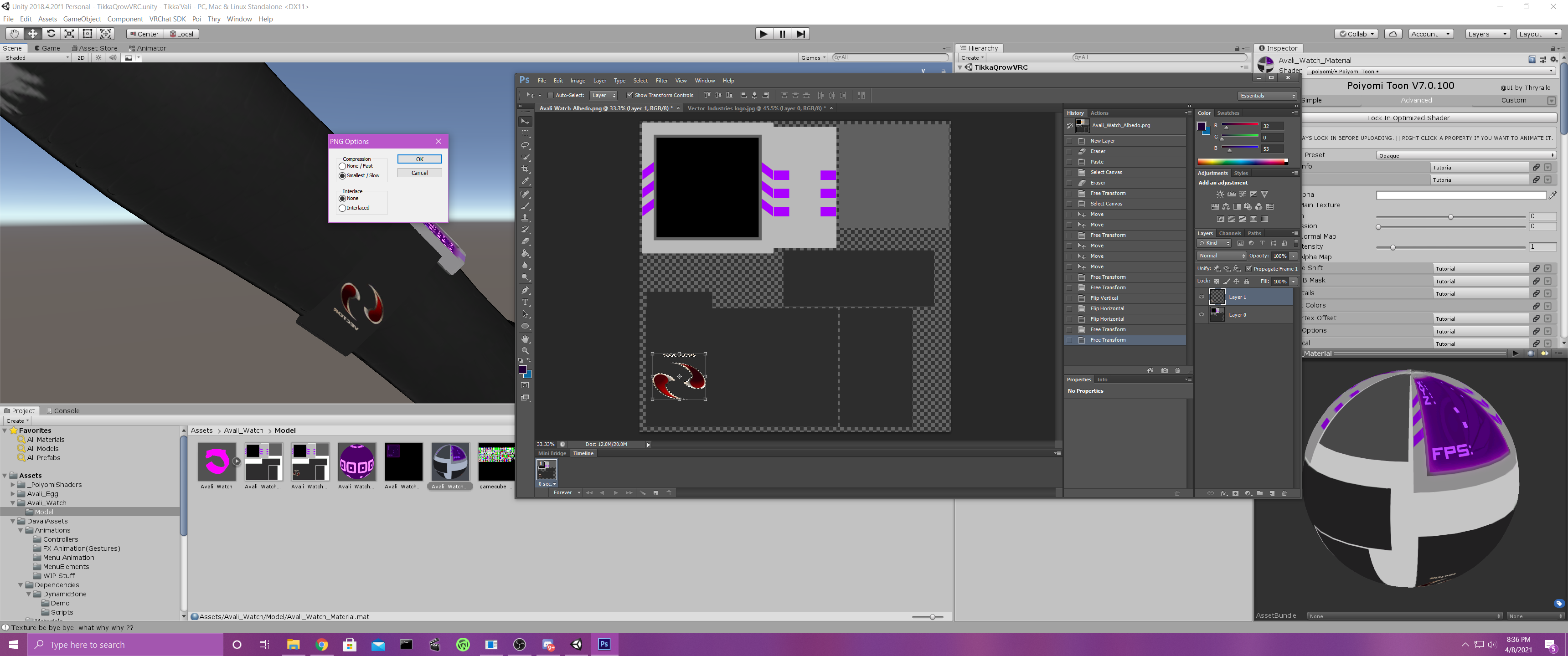
Task: Open Unity's Shaded draw mode dropdown
Action: click(36, 58)
